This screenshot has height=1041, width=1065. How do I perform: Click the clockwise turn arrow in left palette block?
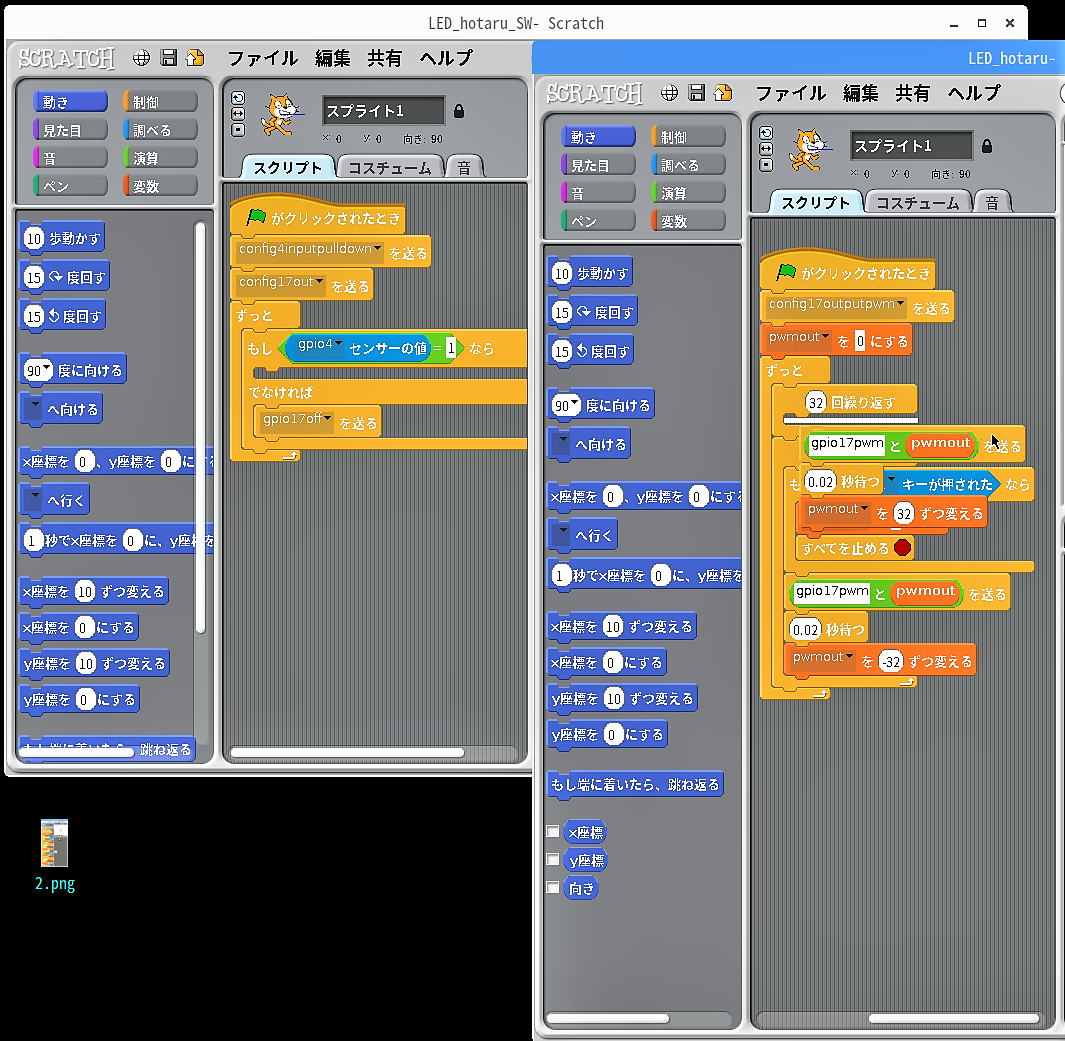(55, 276)
